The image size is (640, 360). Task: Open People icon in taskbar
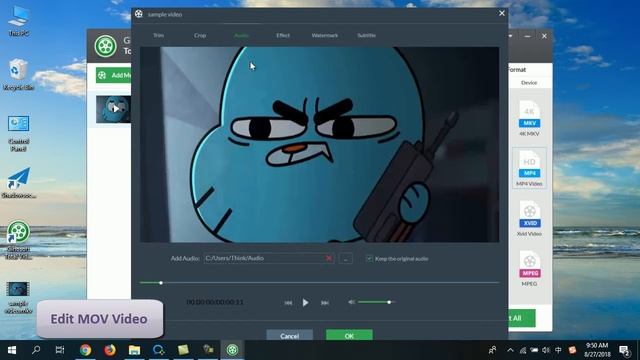pos(493,350)
